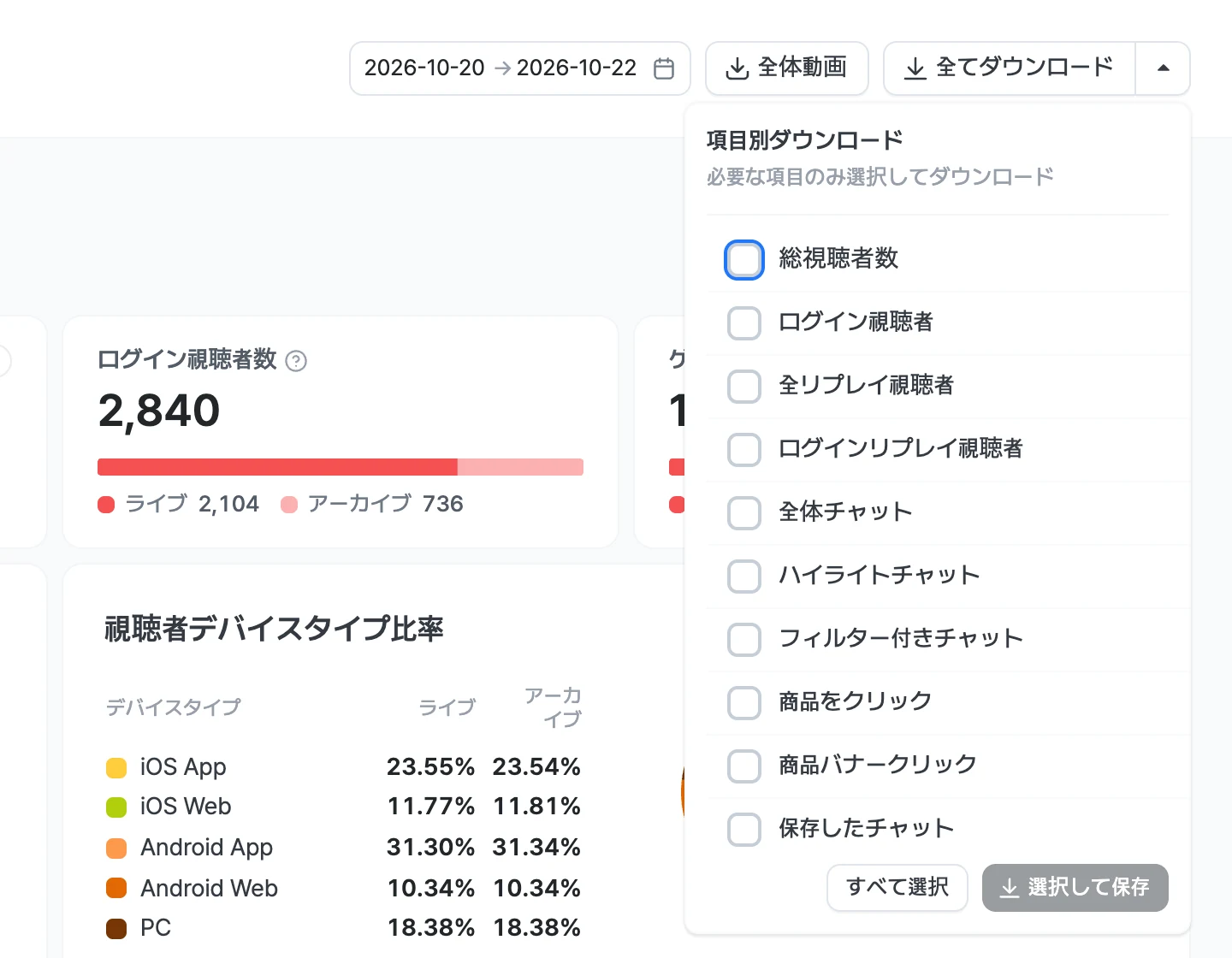Click the iOS App yellow swatch

click(116, 768)
